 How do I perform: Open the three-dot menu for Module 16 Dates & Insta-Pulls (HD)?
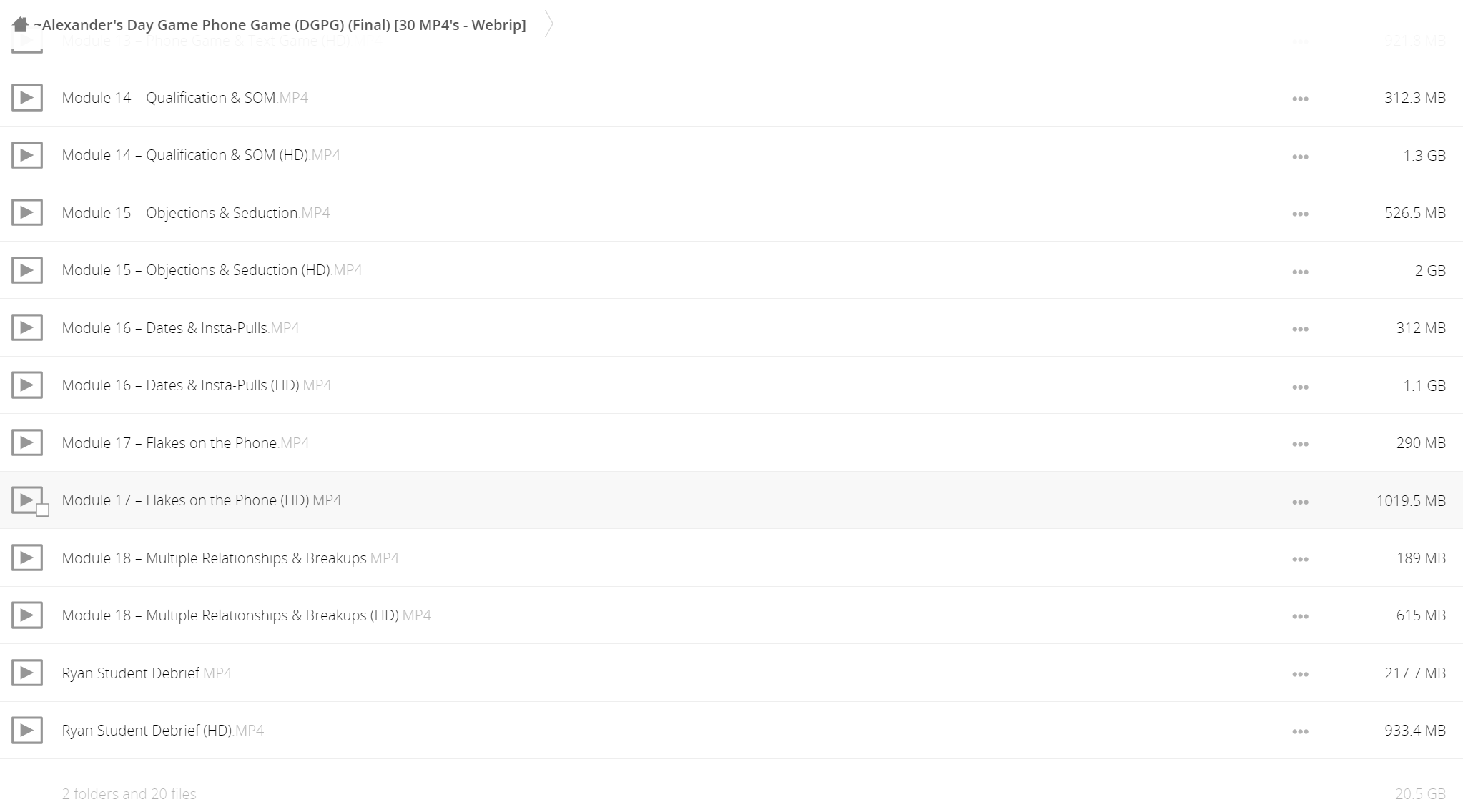[1300, 387]
